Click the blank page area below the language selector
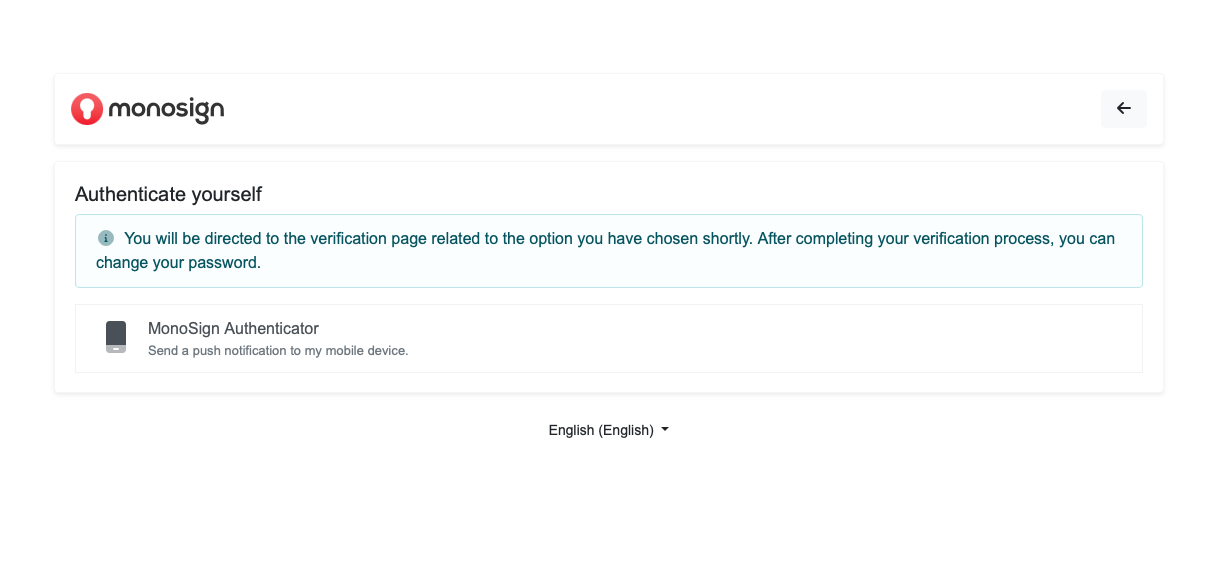This screenshot has height=569, width=1216. (608, 510)
